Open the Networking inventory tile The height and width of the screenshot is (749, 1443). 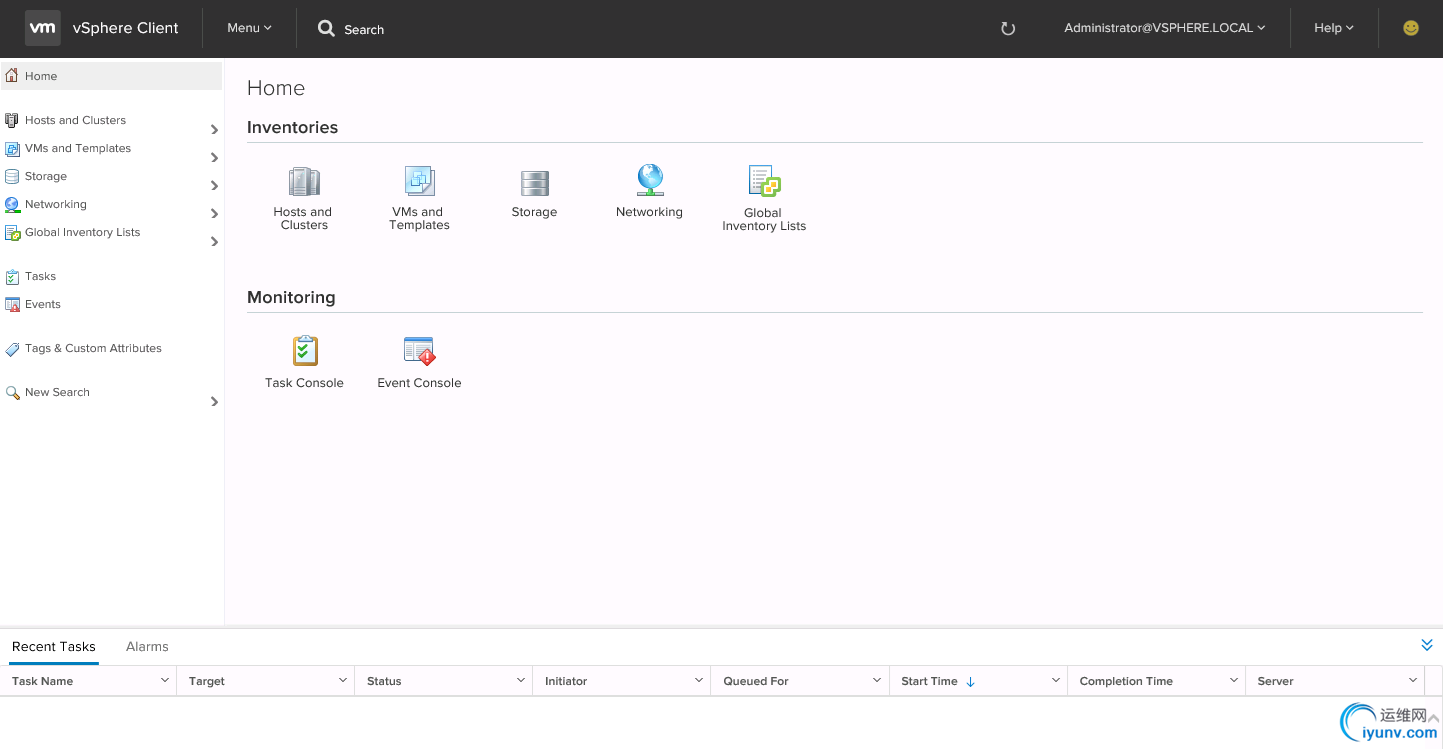click(649, 191)
